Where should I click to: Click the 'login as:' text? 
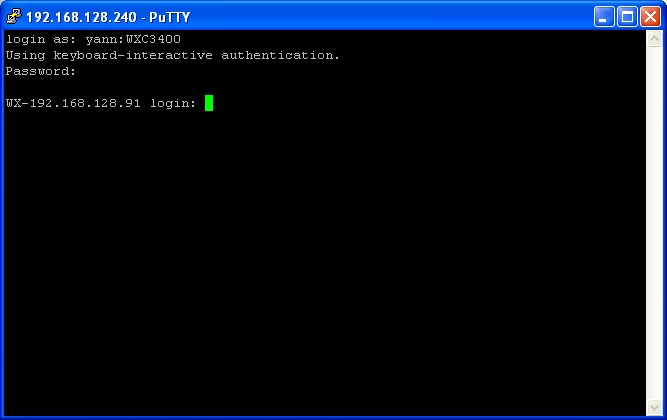(x=41, y=40)
